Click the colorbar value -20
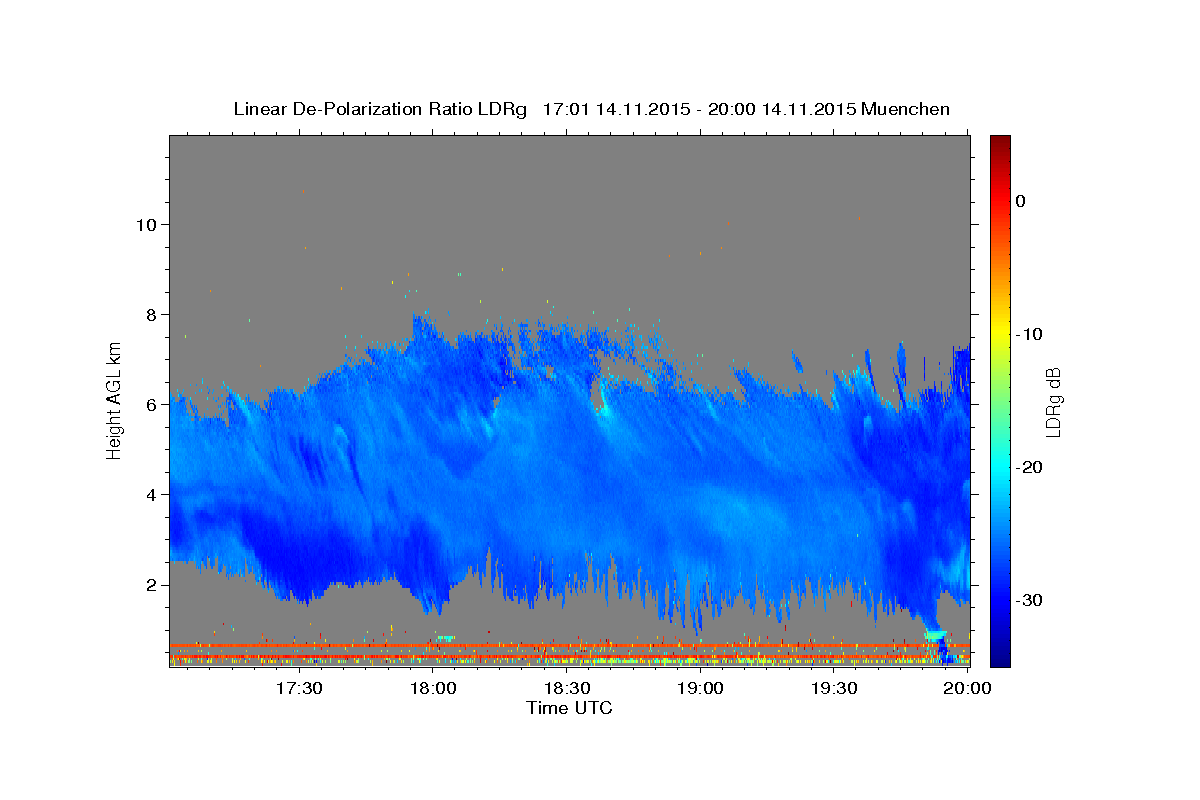Image resolution: width=1200 pixels, height=800 pixels. 1029,467
